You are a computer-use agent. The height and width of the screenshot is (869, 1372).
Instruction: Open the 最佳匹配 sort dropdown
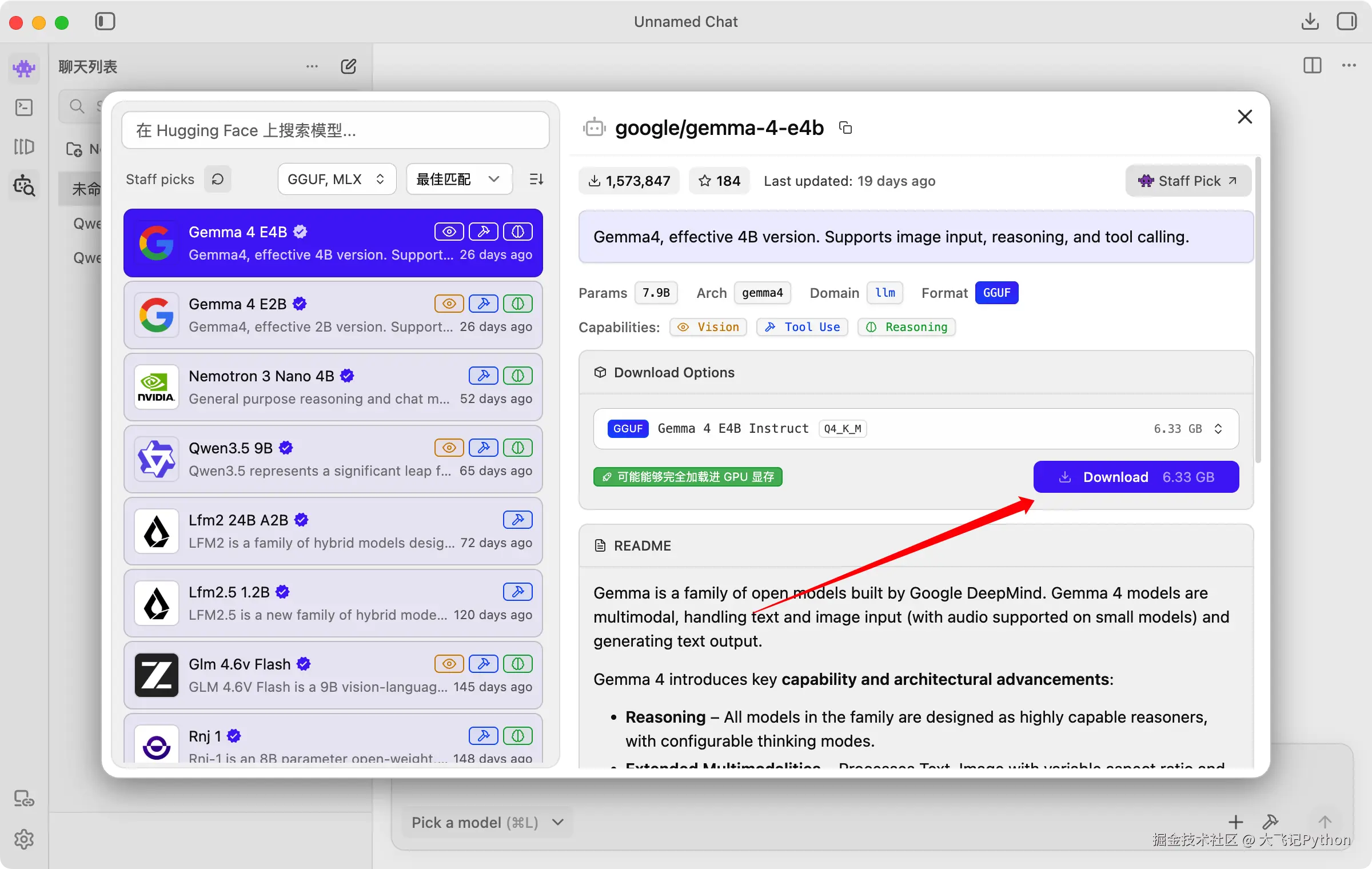click(459, 179)
